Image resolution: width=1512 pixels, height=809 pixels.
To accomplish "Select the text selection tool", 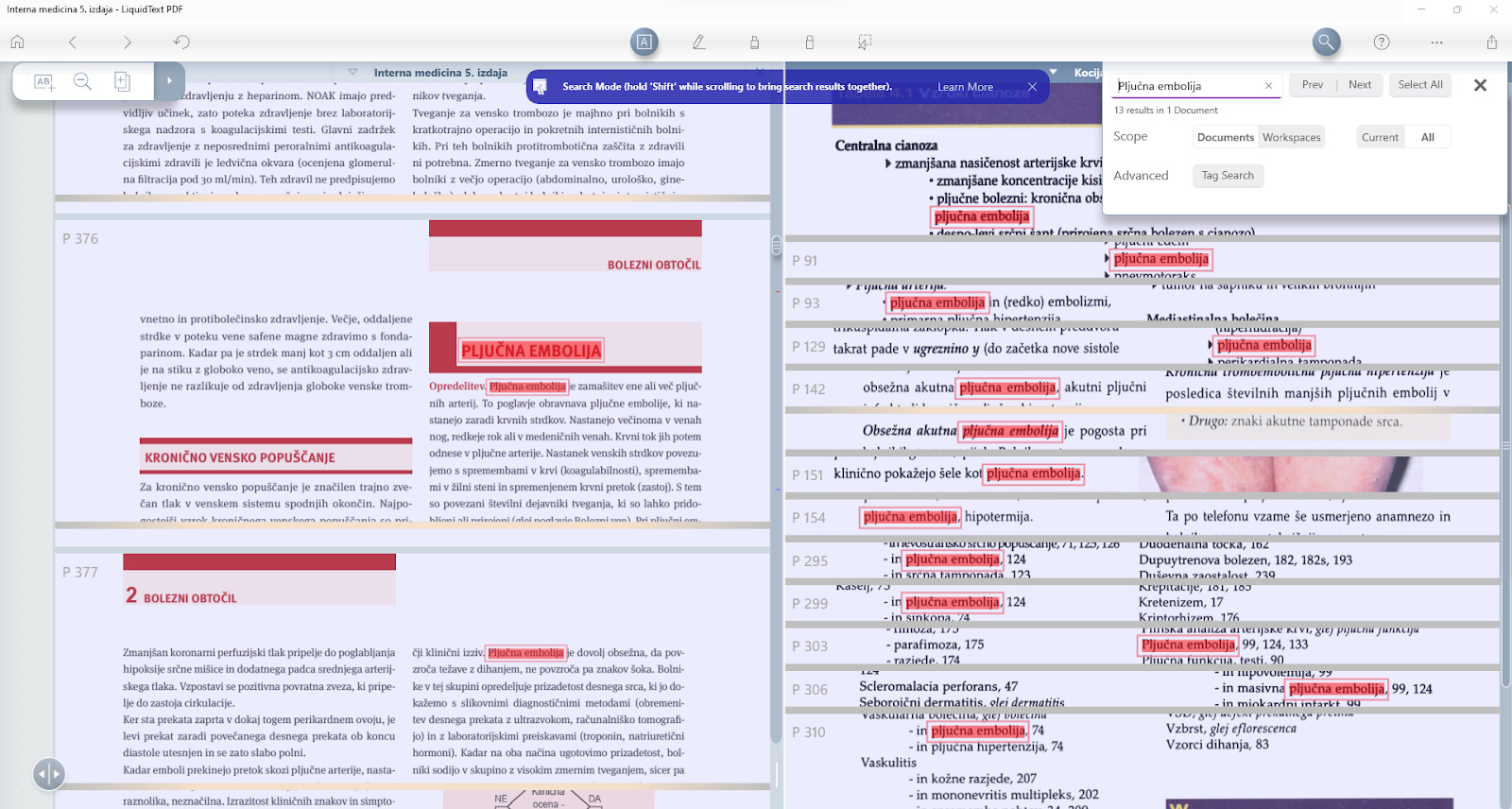I will (644, 42).
